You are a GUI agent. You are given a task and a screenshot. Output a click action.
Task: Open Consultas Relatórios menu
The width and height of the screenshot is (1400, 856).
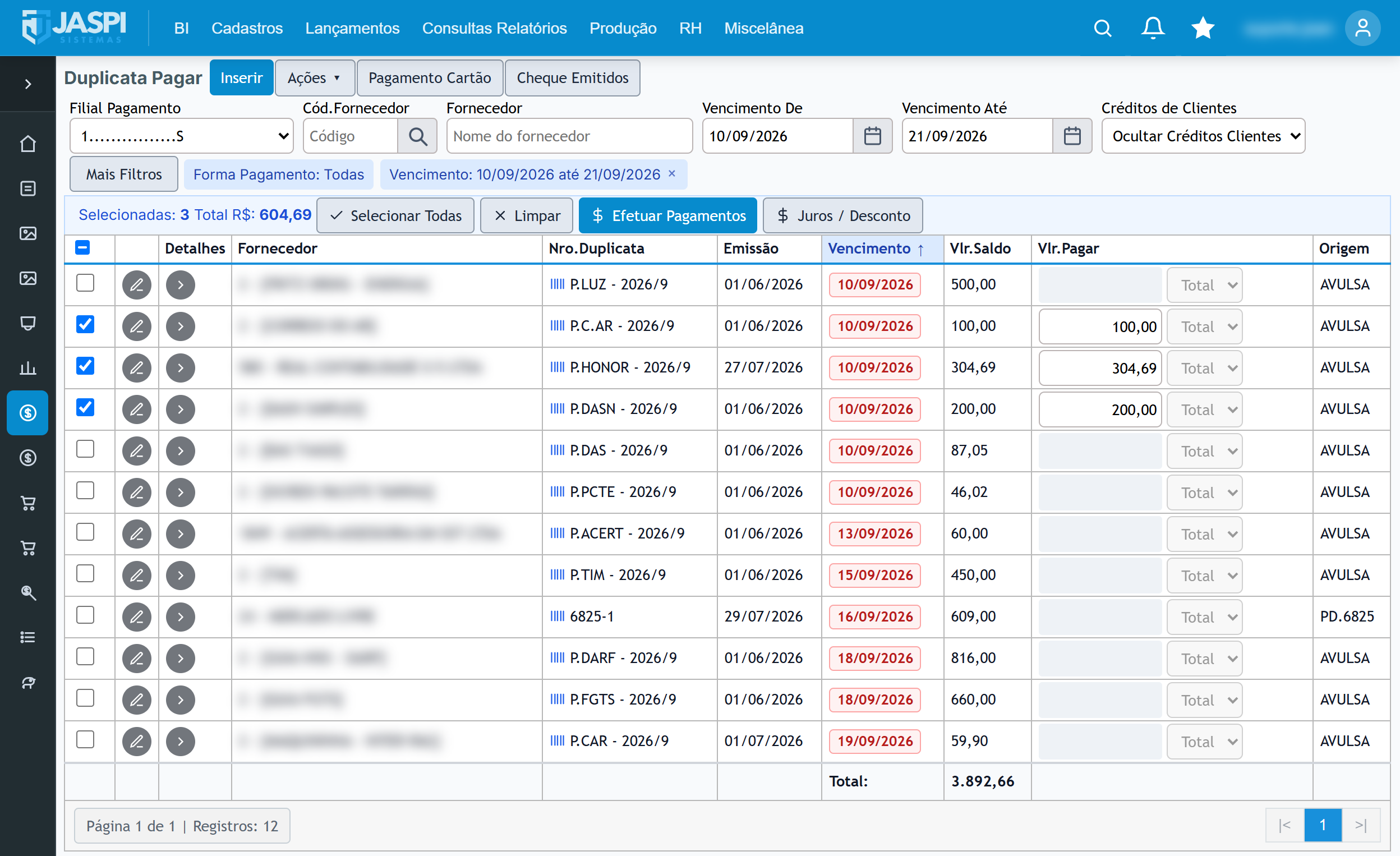[x=494, y=28]
